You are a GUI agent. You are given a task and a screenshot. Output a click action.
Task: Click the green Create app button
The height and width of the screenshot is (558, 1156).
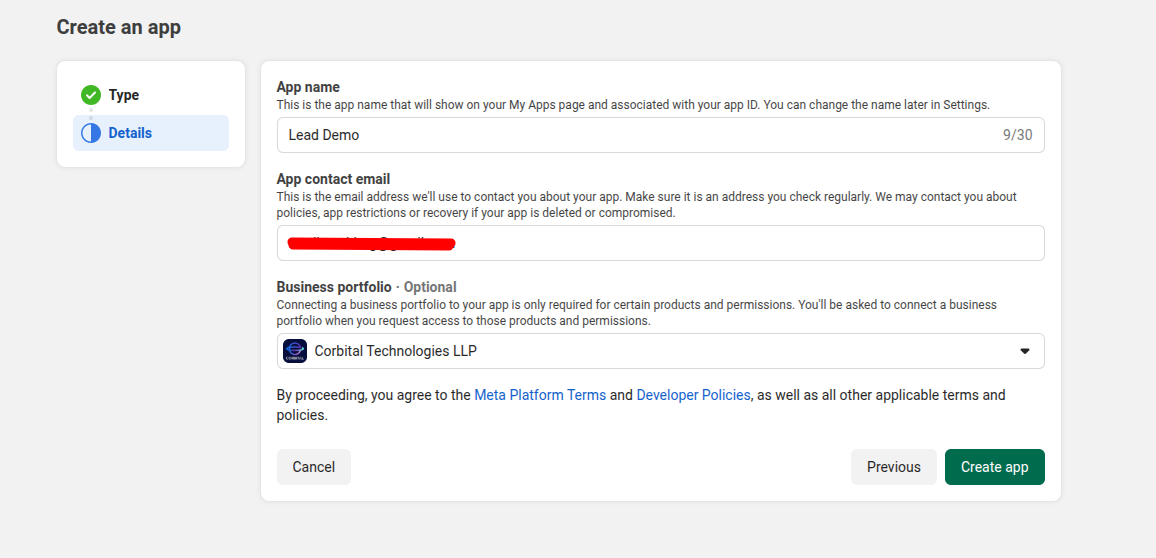[994, 467]
